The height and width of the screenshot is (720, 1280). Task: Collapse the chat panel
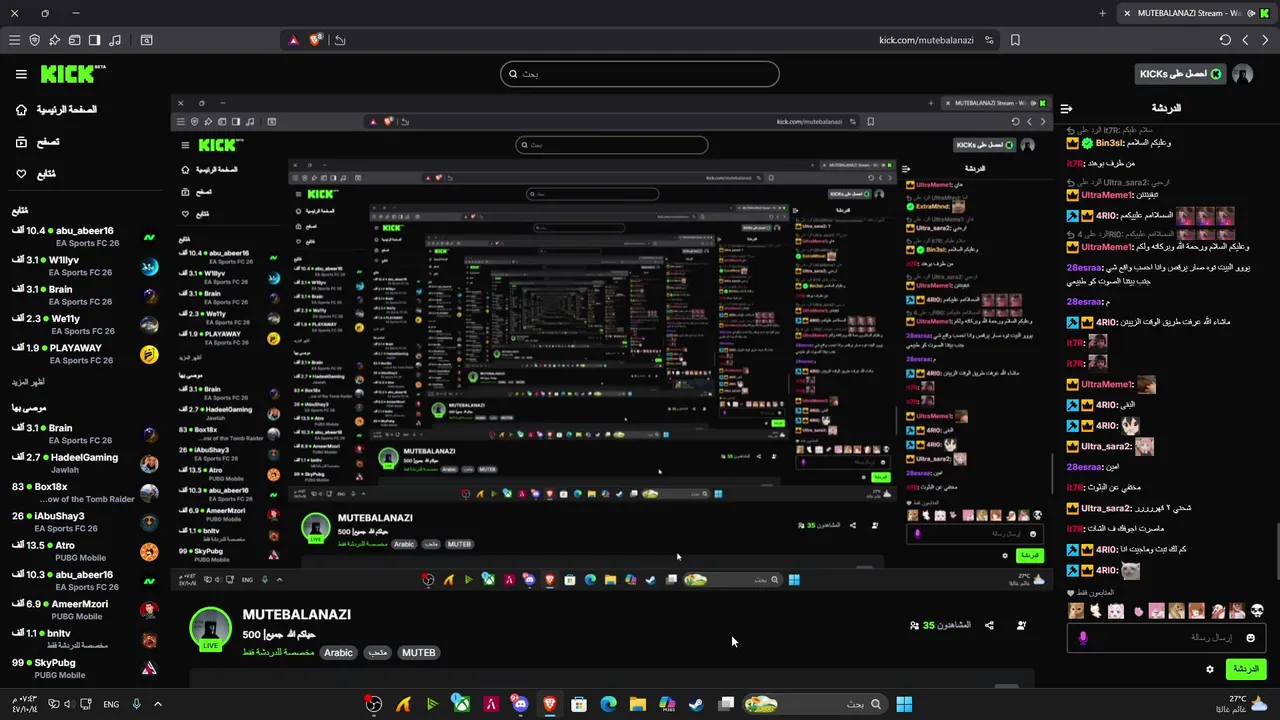click(1066, 108)
